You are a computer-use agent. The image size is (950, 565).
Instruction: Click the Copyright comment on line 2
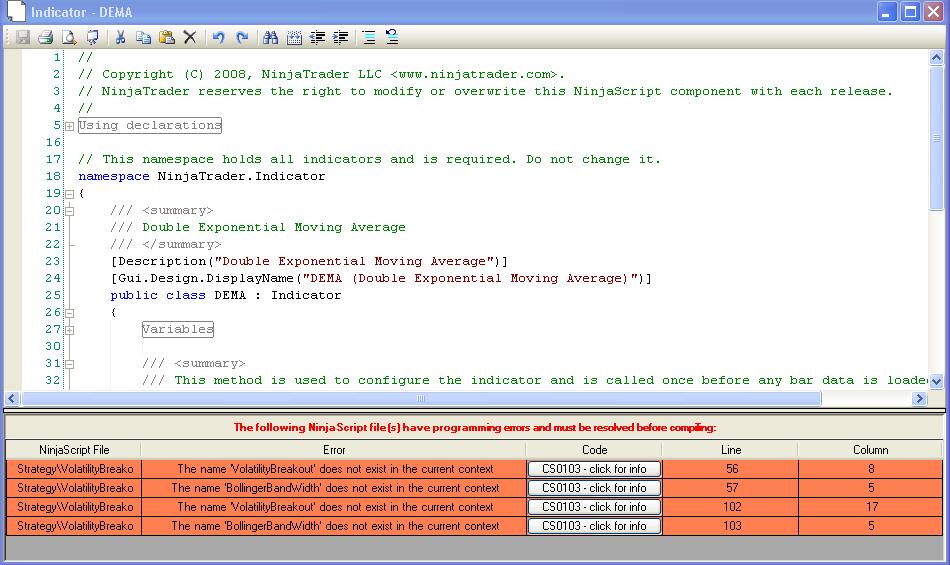tap(321, 74)
